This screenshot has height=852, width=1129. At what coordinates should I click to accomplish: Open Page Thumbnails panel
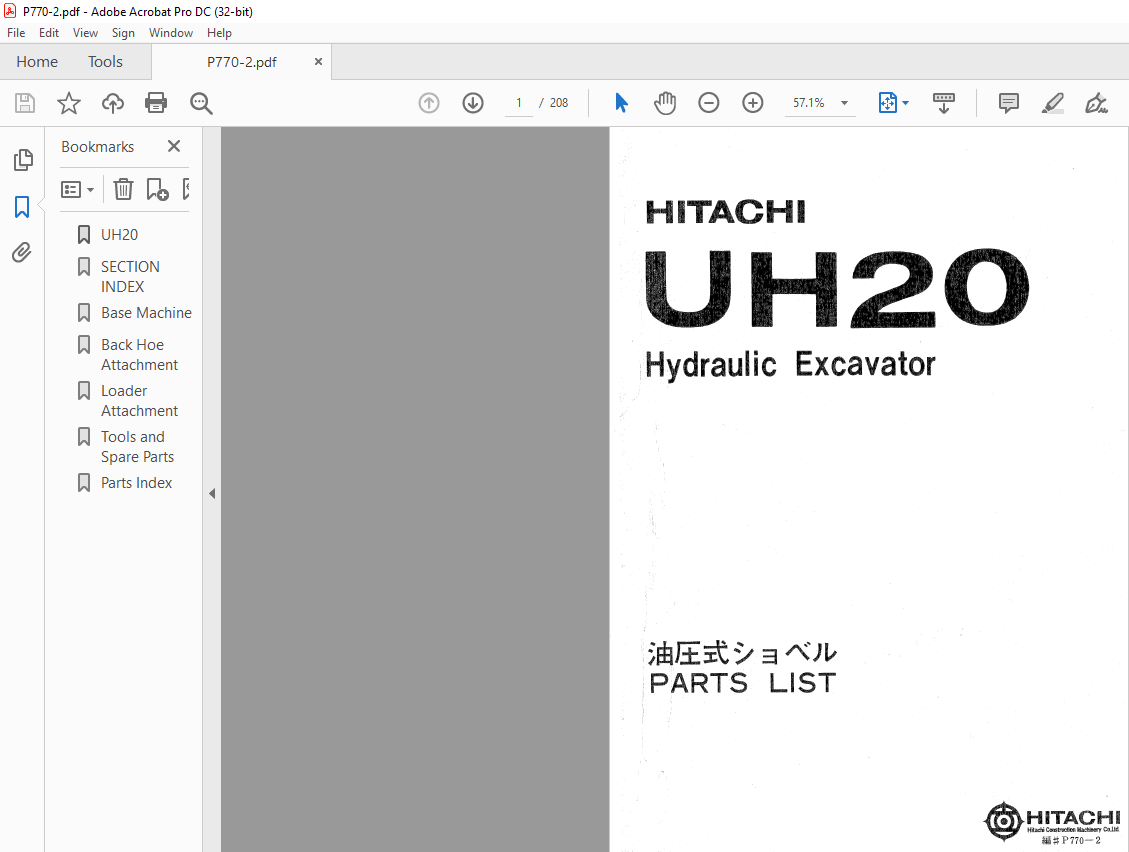click(x=22, y=160)
